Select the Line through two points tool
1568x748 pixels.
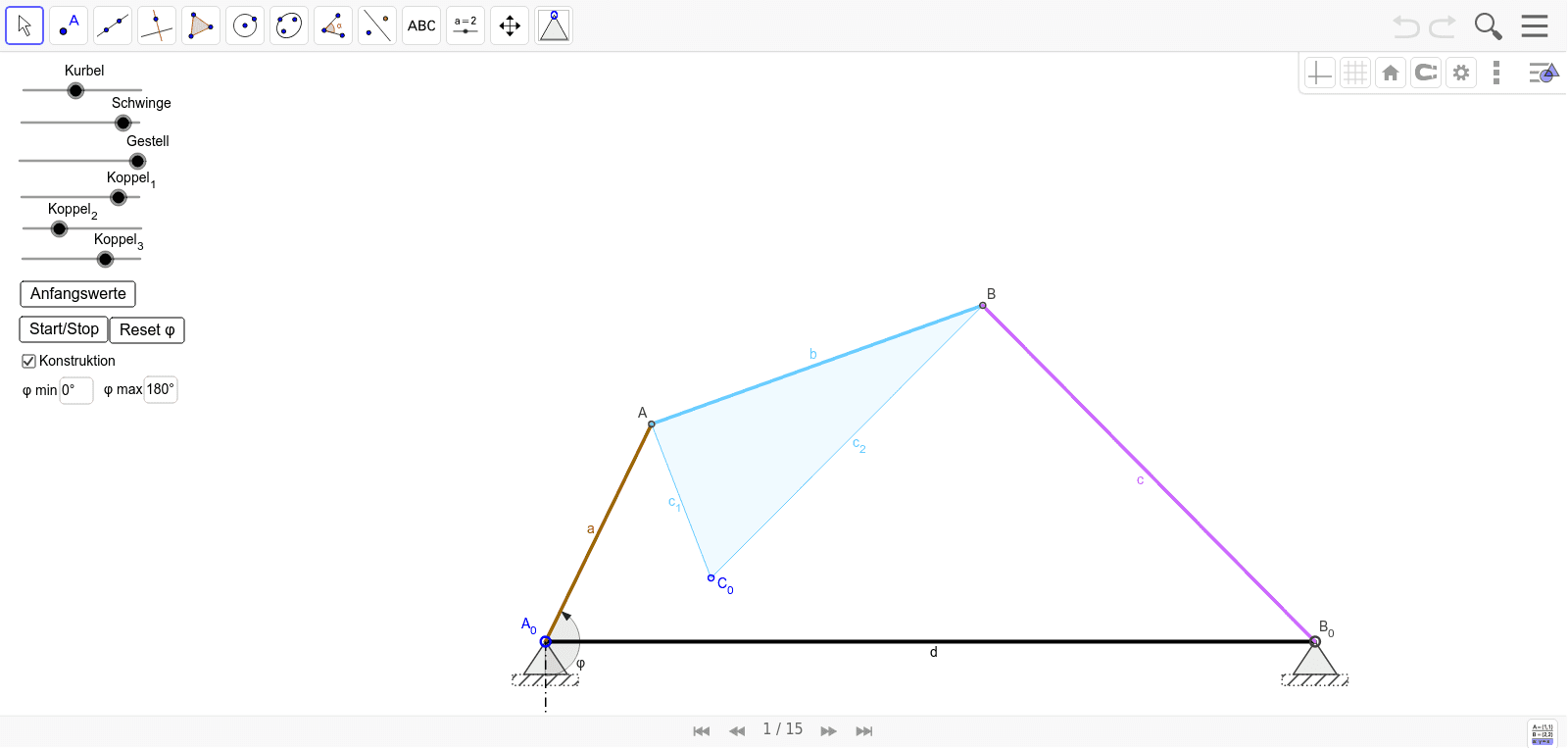(113, 25)
